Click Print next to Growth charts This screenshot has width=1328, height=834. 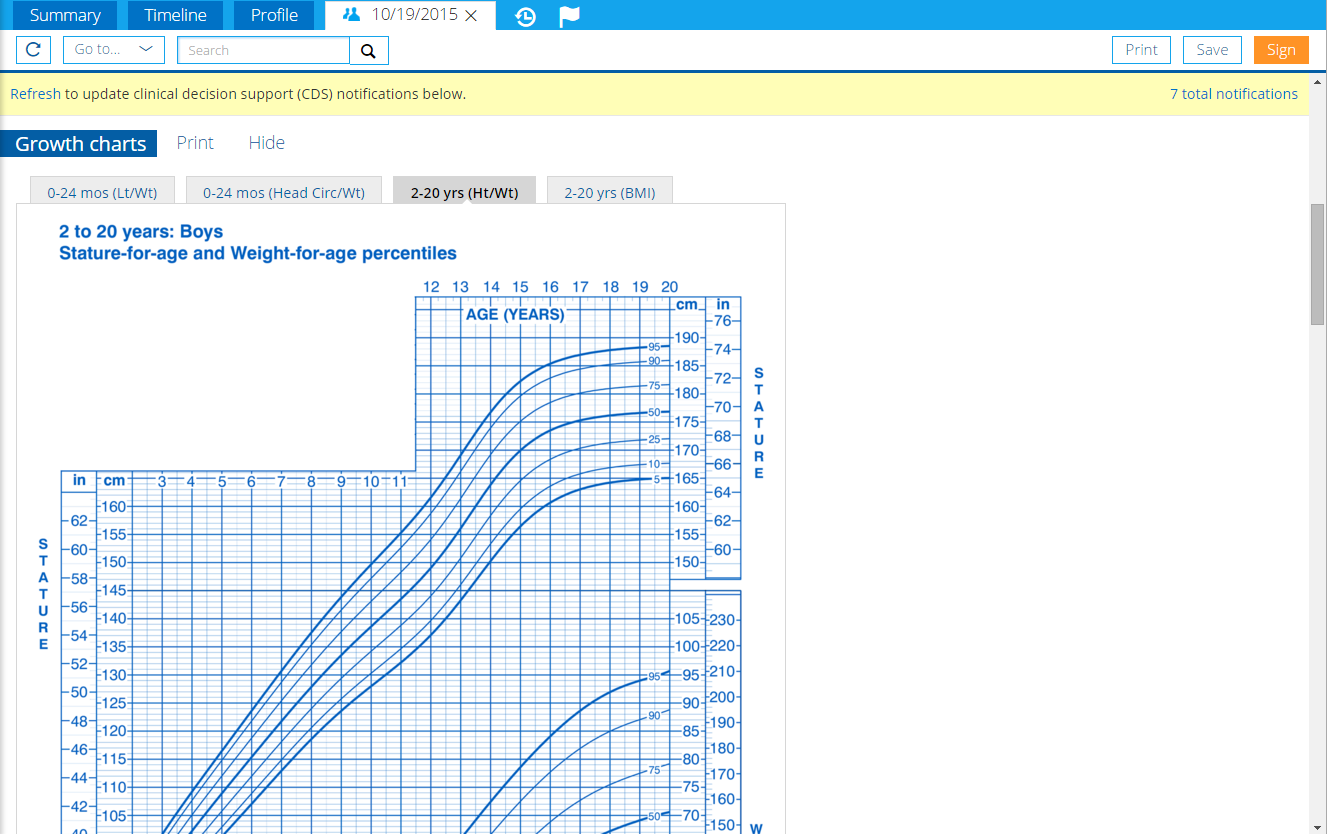click(x=195, y=143)
